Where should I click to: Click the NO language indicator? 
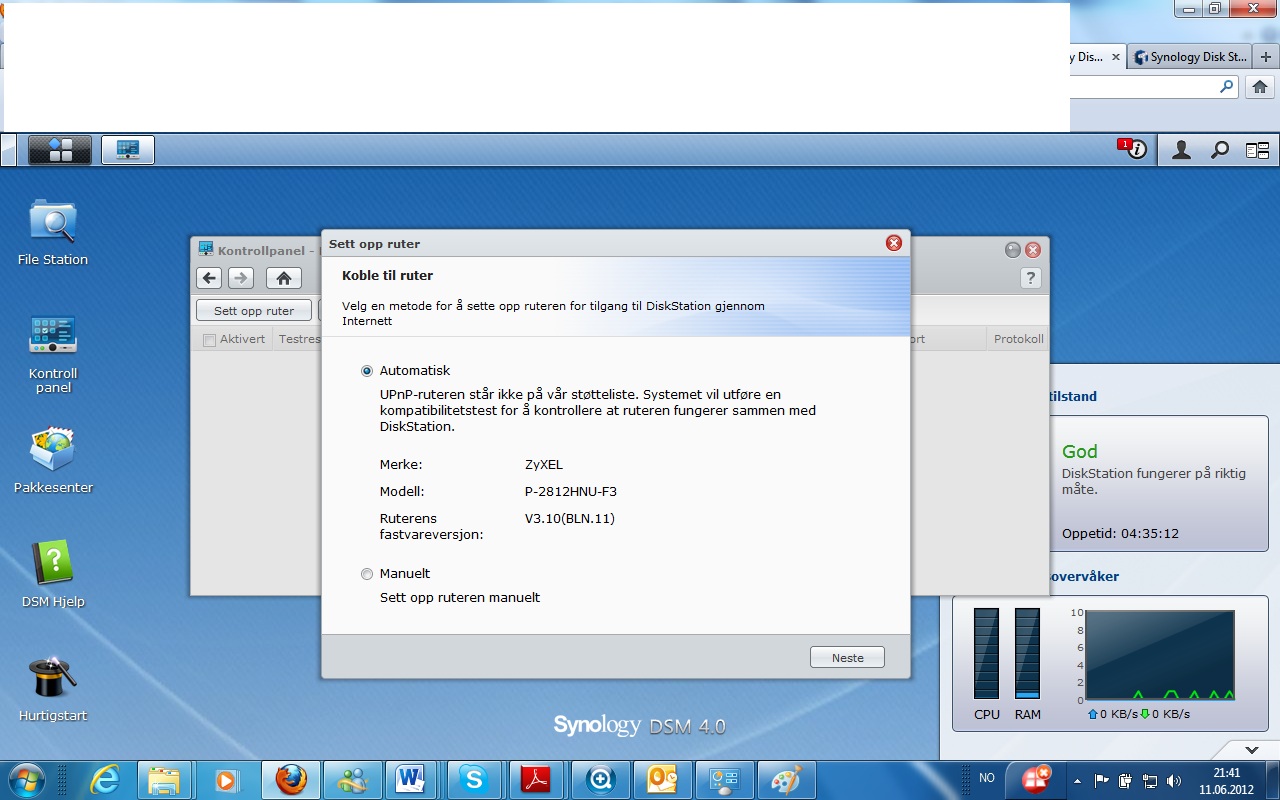click(x=987, y=778)
